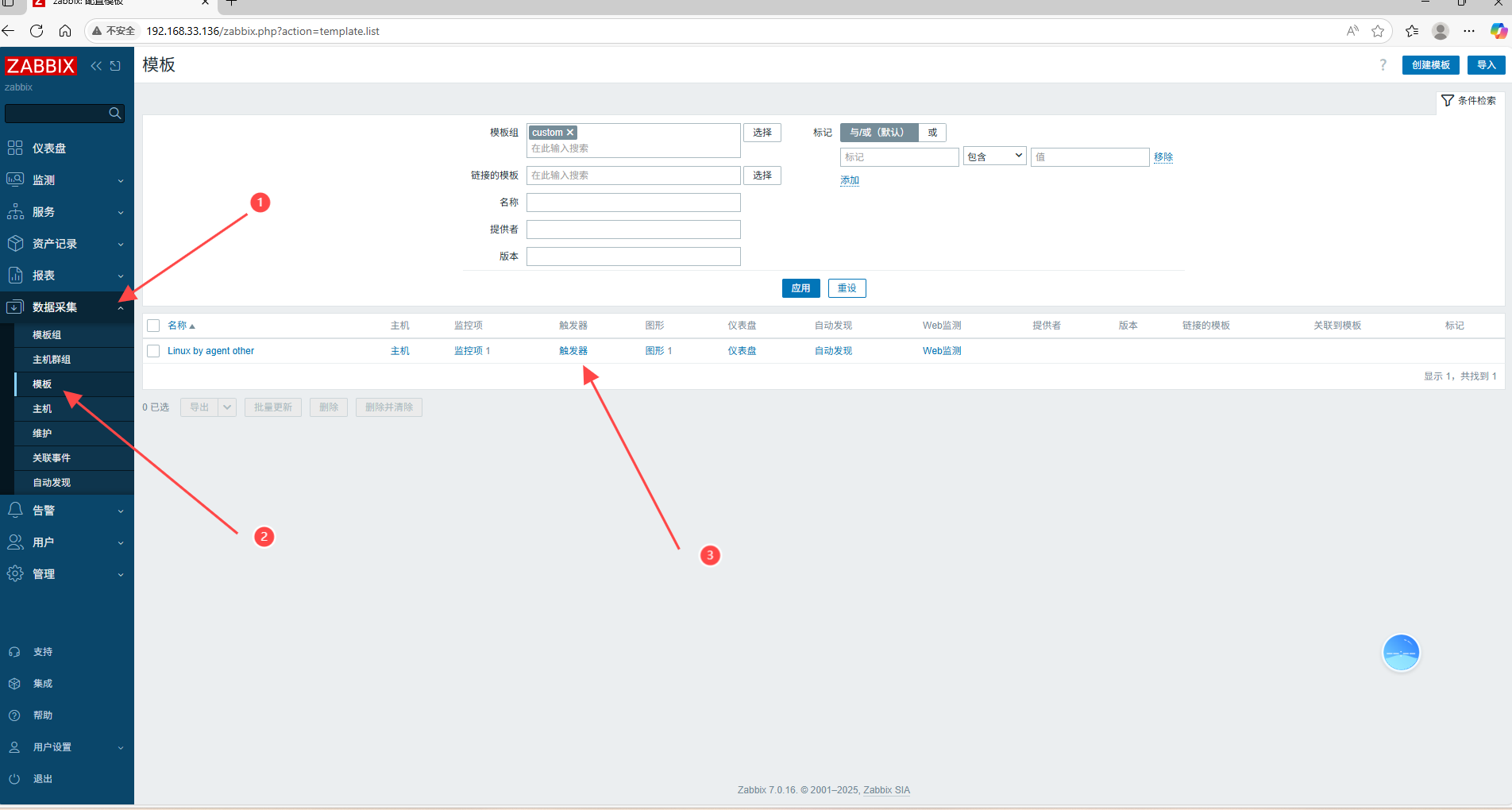
Task: Click the 重设 filter button
Action: pos(847,288)
